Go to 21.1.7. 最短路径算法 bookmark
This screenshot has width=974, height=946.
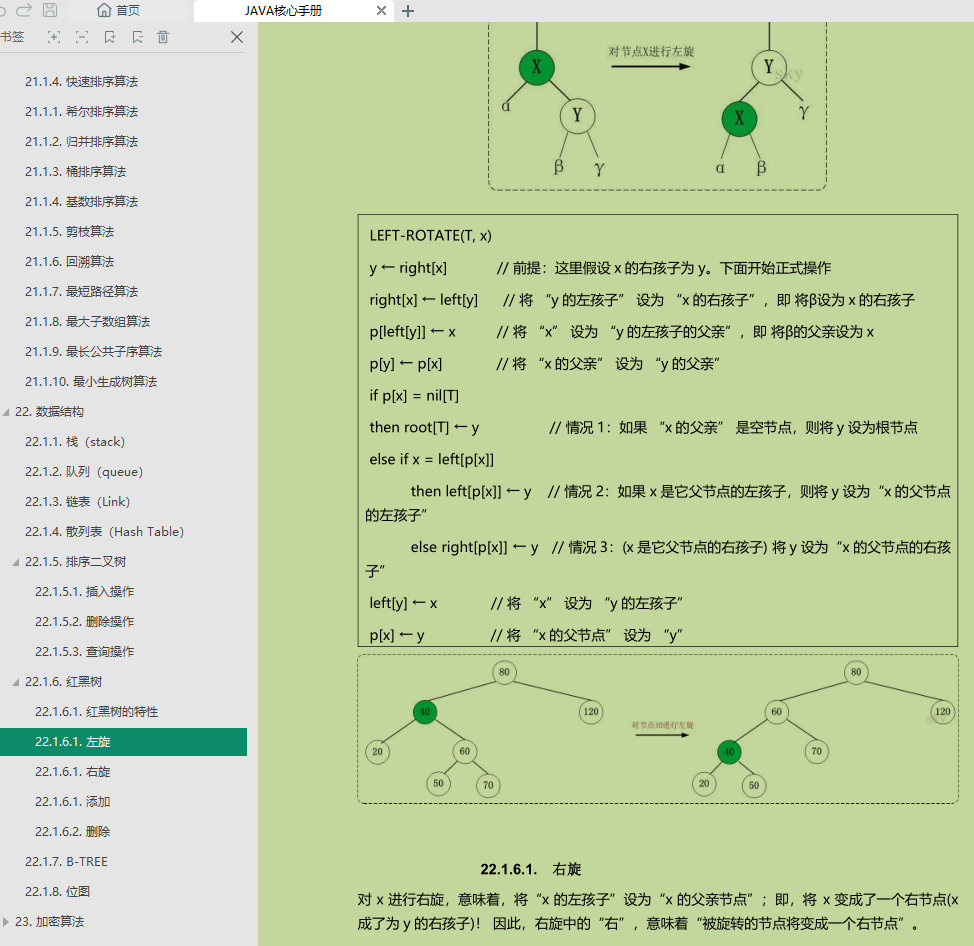point(81,291)
